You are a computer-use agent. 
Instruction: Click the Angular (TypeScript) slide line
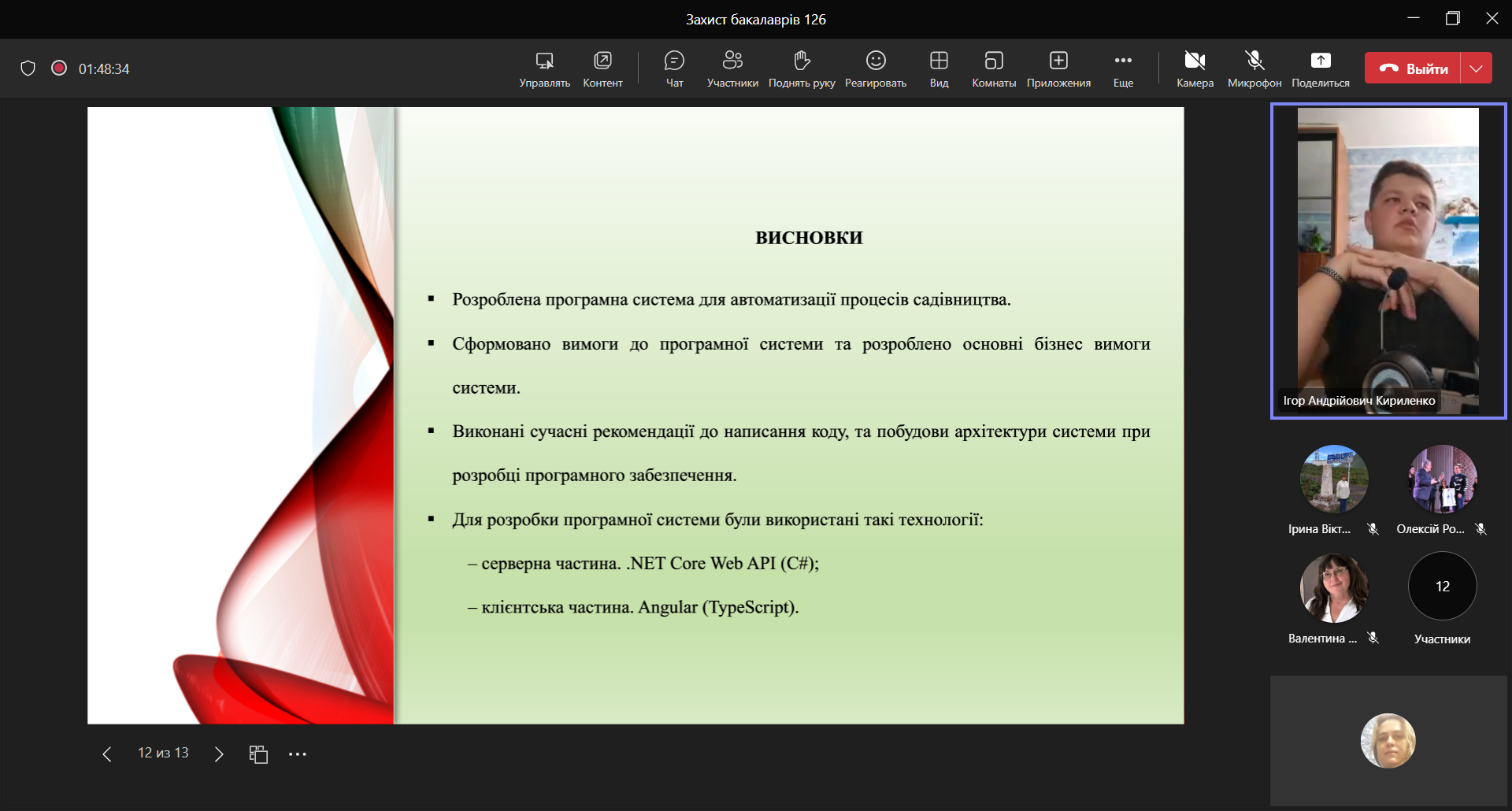[632, 607]
